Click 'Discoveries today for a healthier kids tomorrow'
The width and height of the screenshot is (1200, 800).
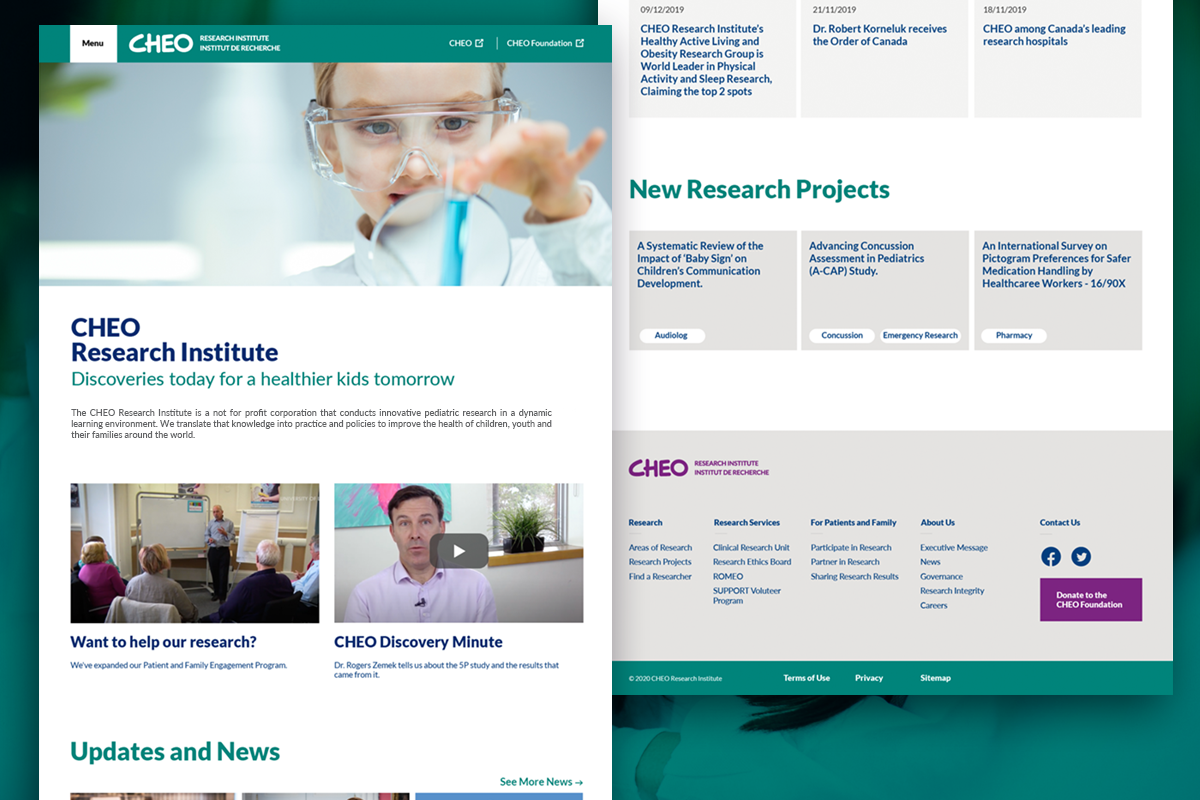click(x=263, y=379)
